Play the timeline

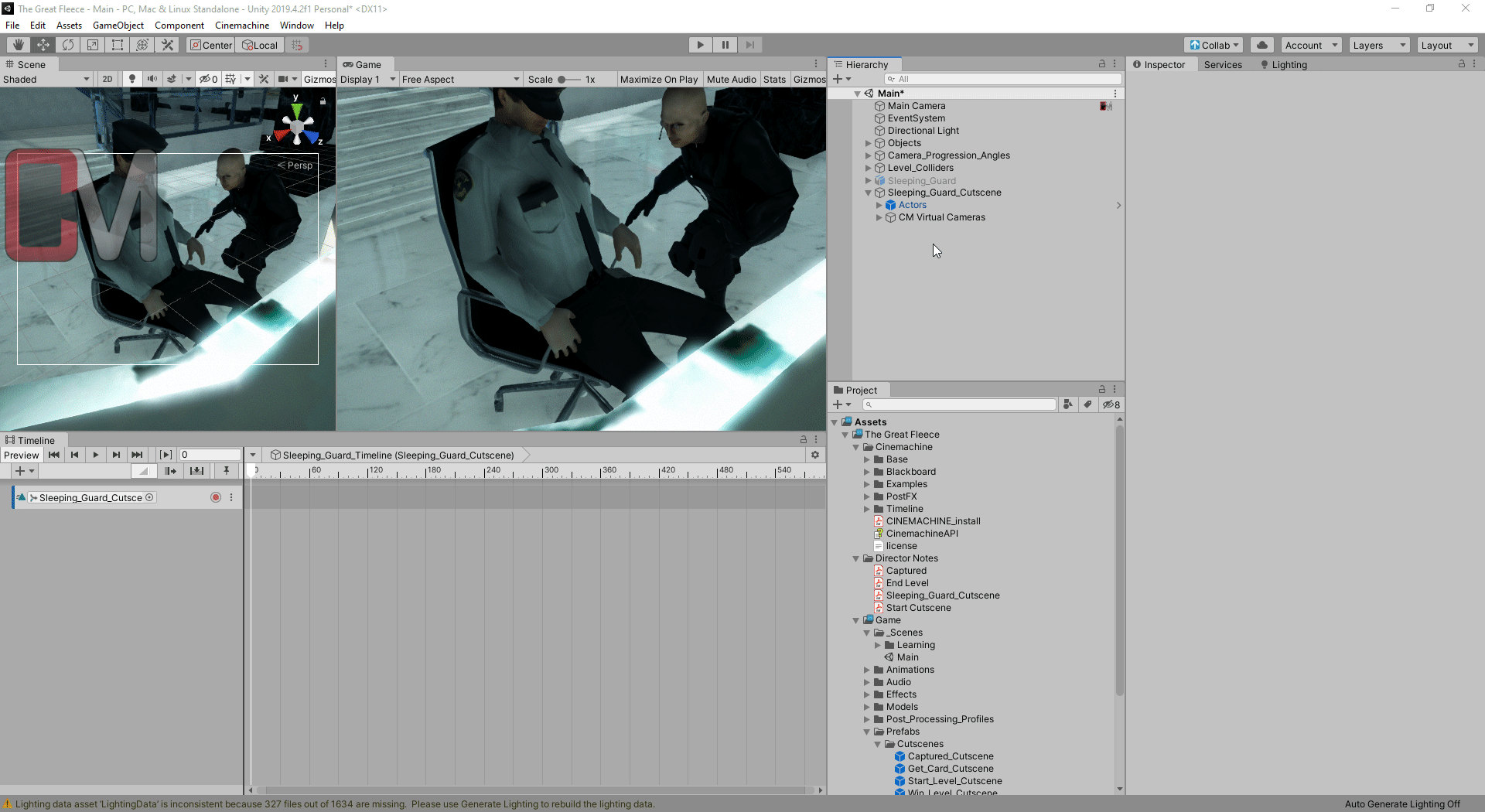point(95,455)
